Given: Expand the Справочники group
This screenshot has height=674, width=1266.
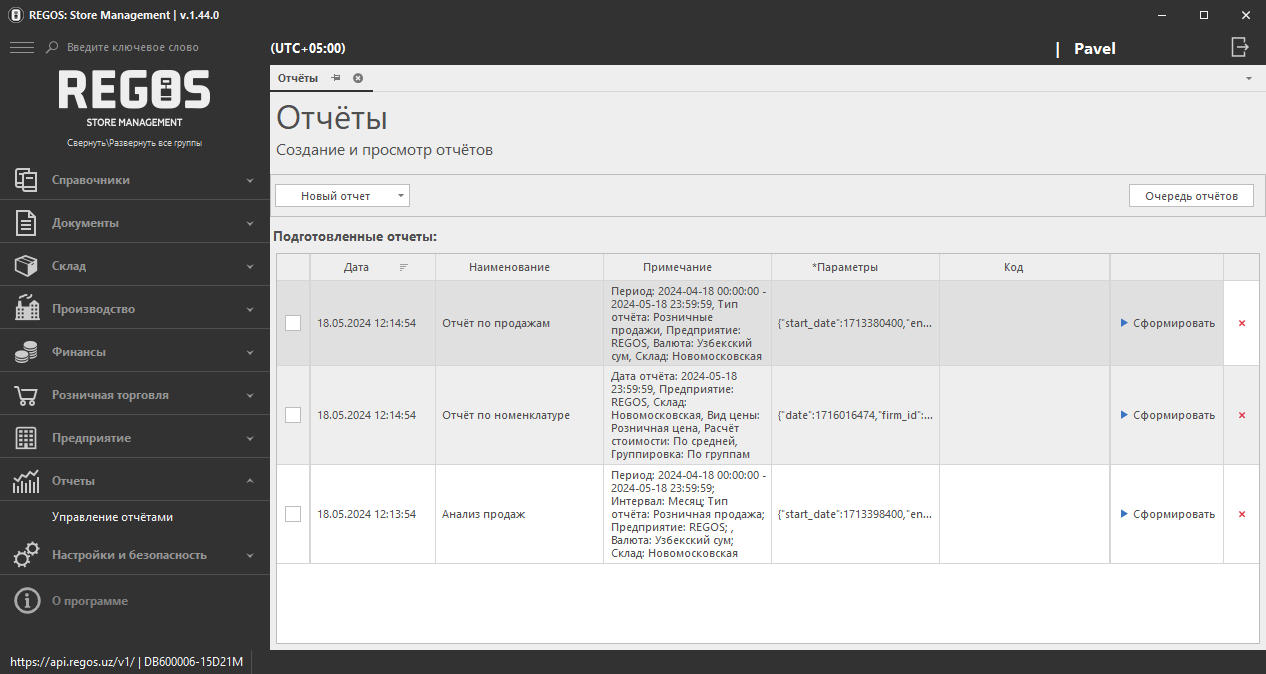Looking at the screenshot, I should click(134, 180).
